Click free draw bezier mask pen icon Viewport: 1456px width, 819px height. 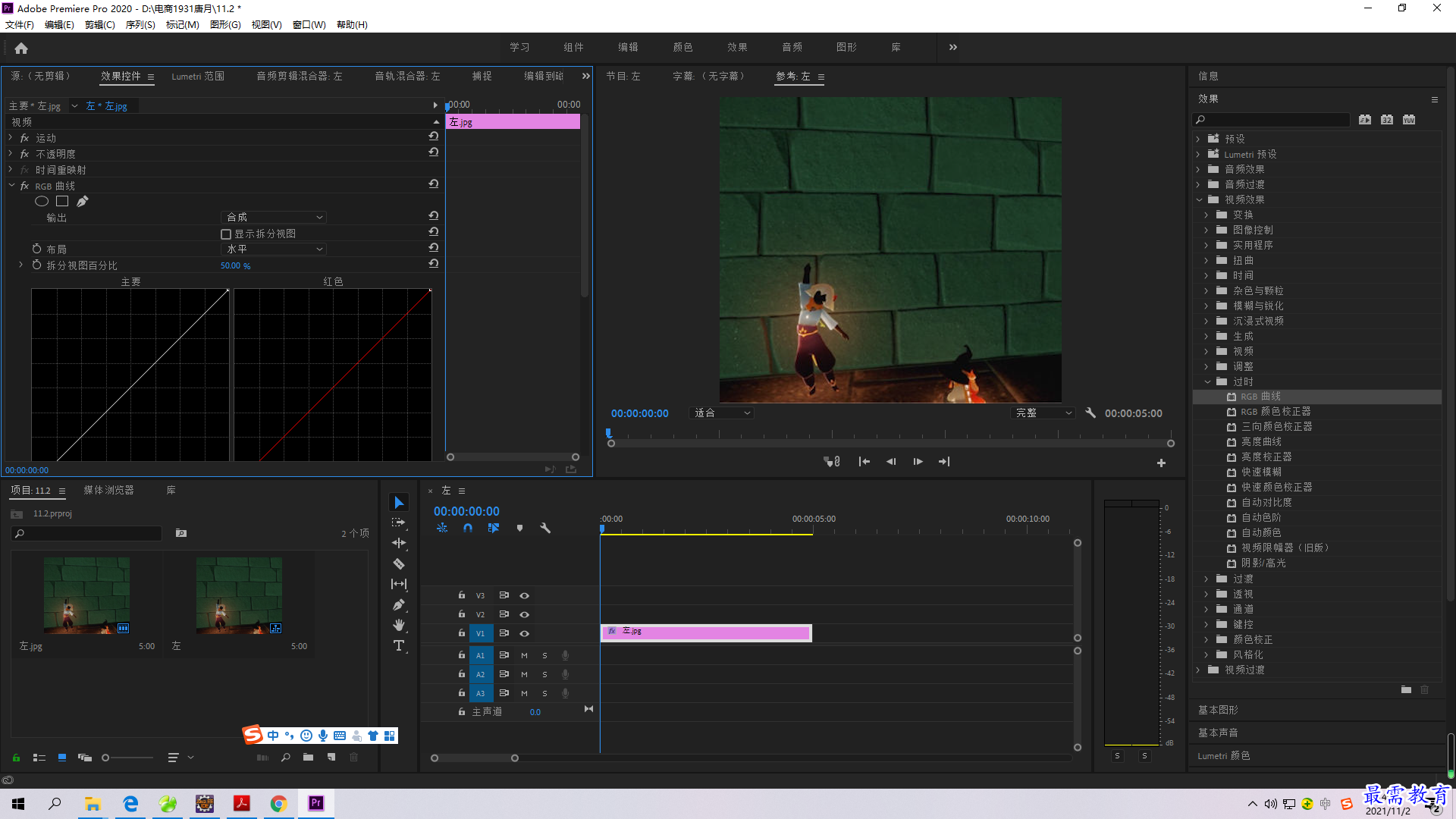tap(82, 201)
